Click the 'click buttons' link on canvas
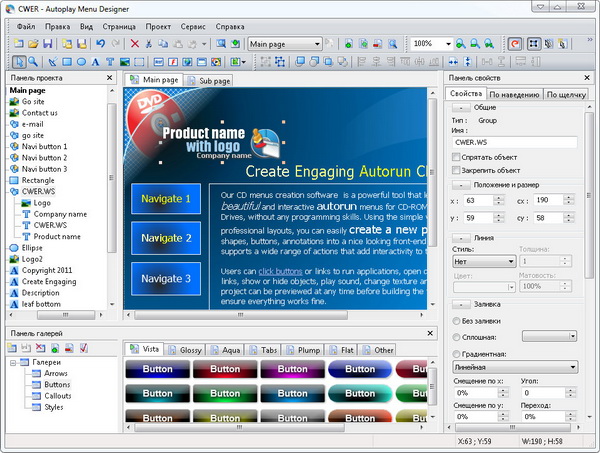 pyautogui.click(x=280, y=271)
